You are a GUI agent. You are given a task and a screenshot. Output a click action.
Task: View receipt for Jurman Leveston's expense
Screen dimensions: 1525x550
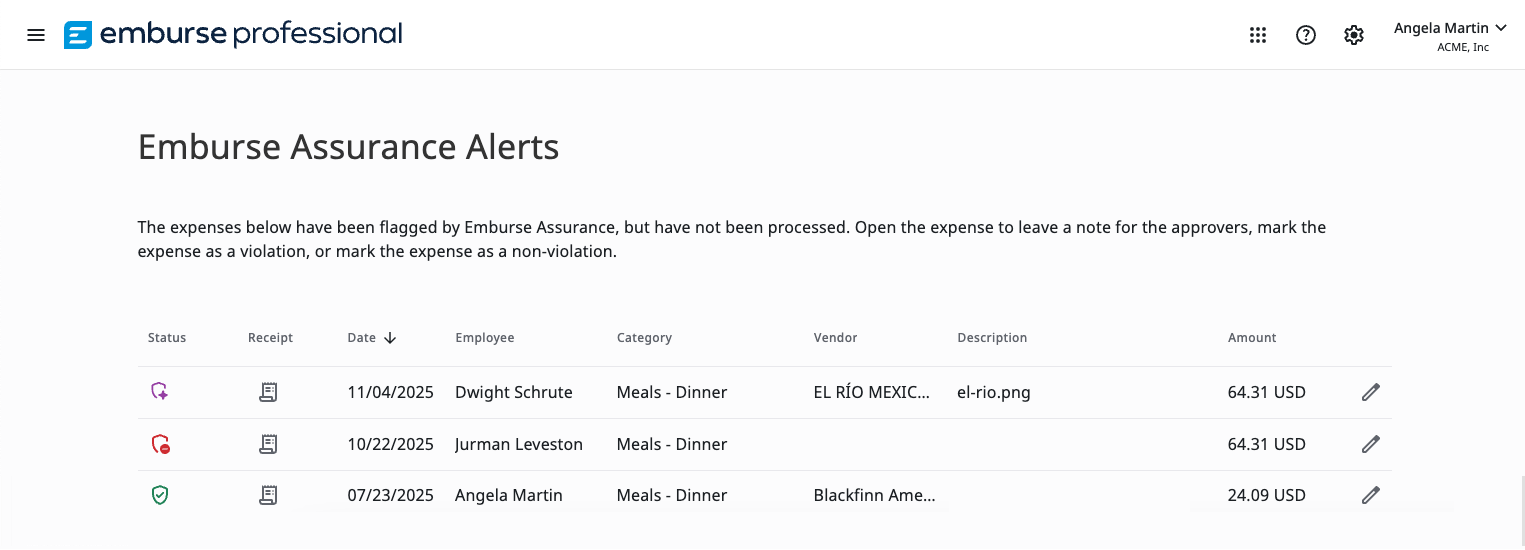(x=268, y=444)
